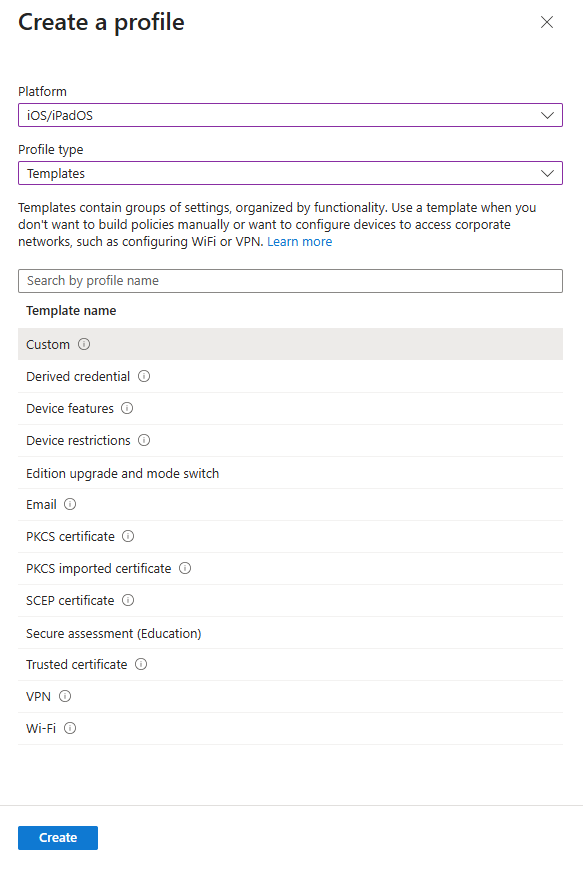This screenshot has width=583, height=875.
Task: View the SCEP certificate info tooltip
Action: pyautogui.click(x=128, y=600)
